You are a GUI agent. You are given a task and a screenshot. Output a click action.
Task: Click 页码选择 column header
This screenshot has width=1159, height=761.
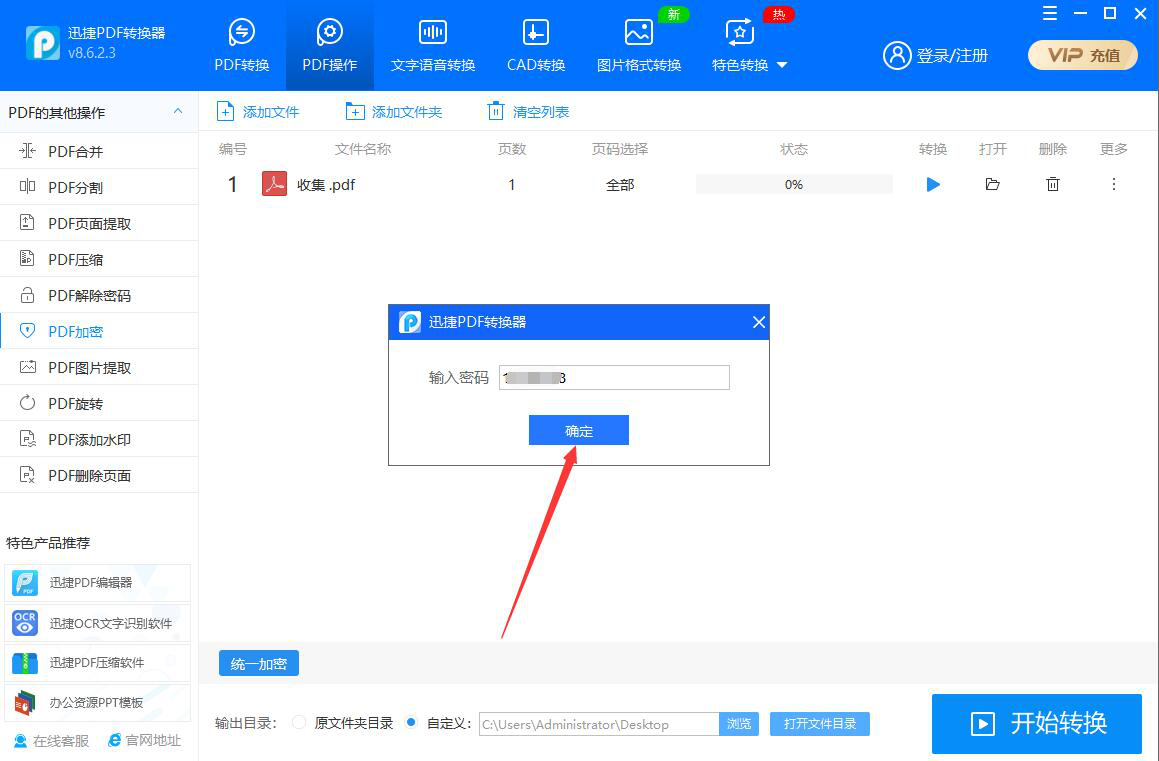[x=620, y=149]
